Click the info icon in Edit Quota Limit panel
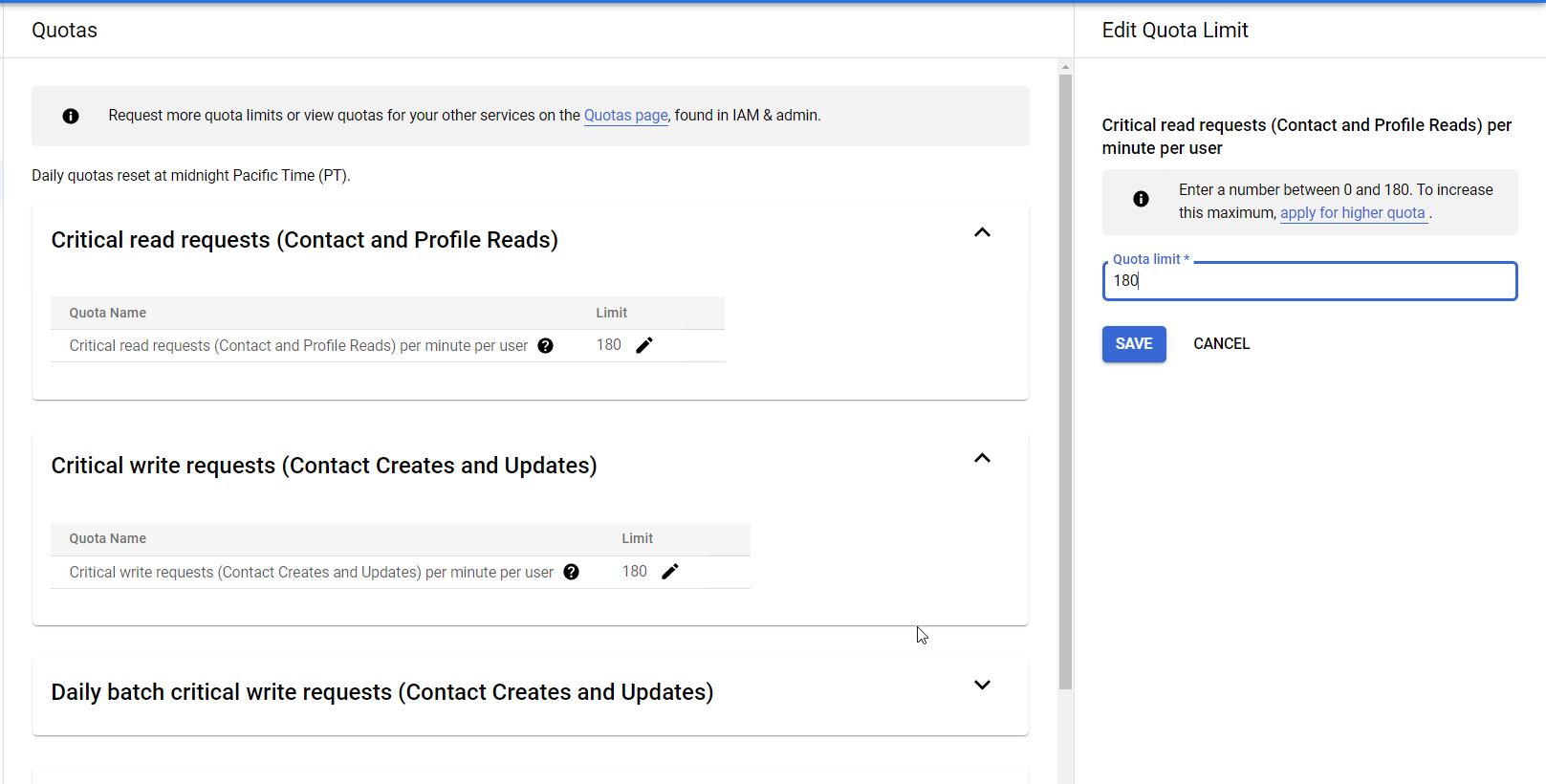1546x784 pixels. [x=1141, y=199]
